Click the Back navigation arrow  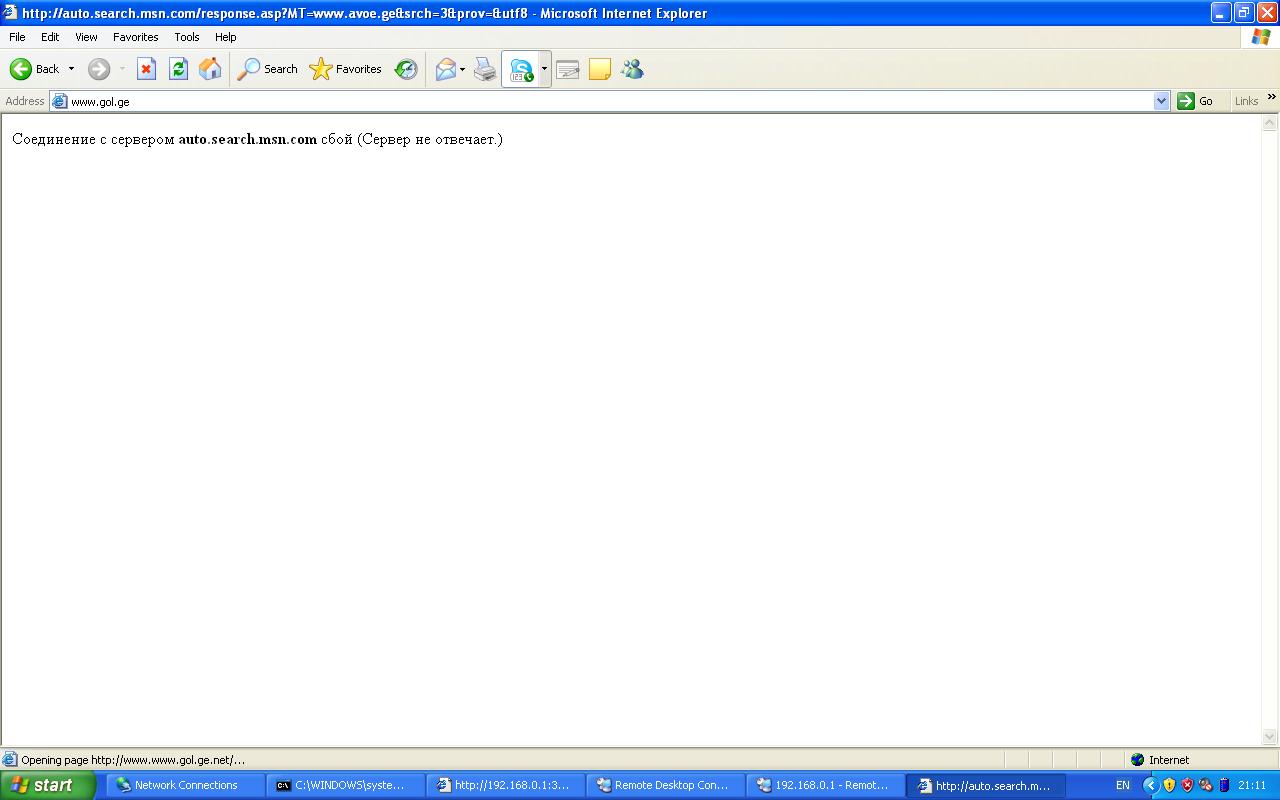21,69
